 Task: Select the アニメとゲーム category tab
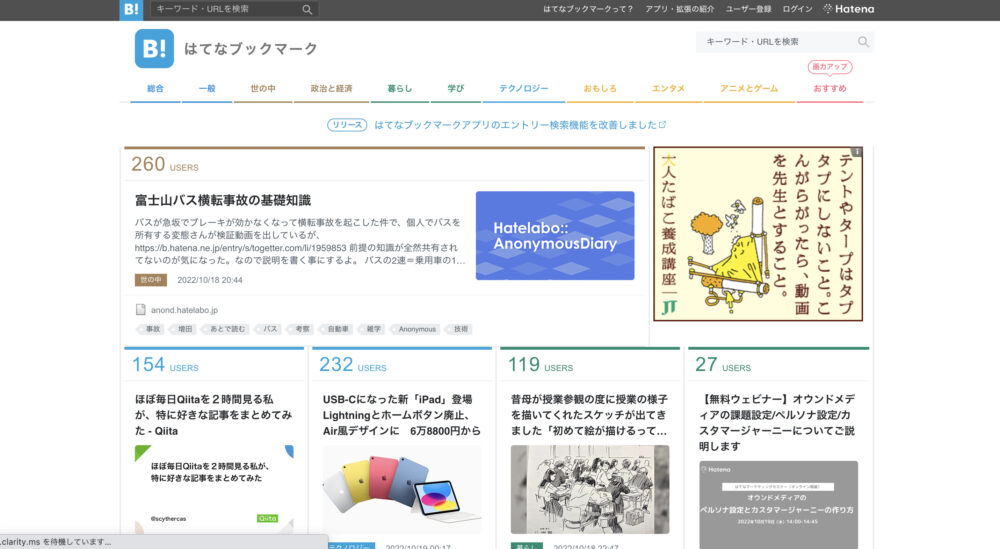pos(749,89)
